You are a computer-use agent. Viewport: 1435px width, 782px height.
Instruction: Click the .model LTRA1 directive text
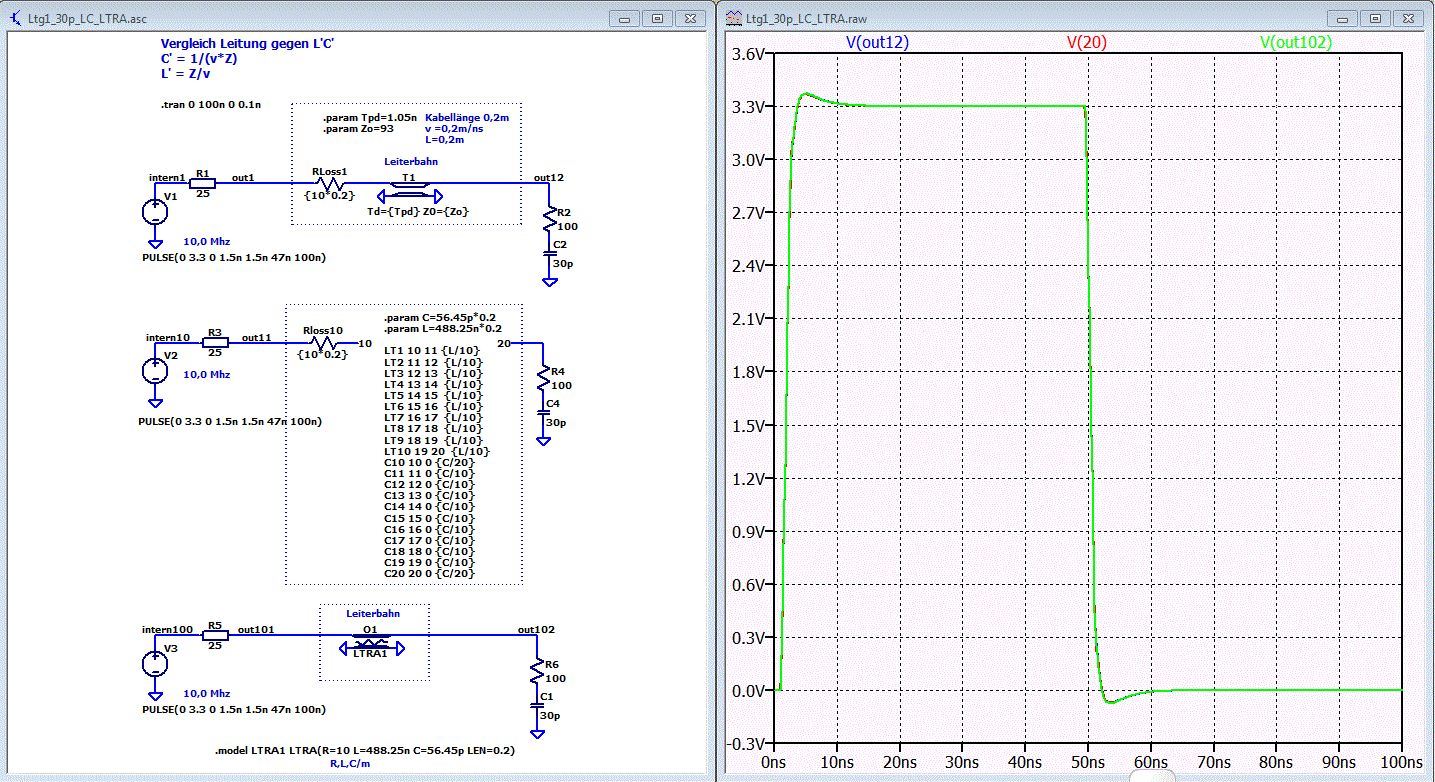(365, 750)
